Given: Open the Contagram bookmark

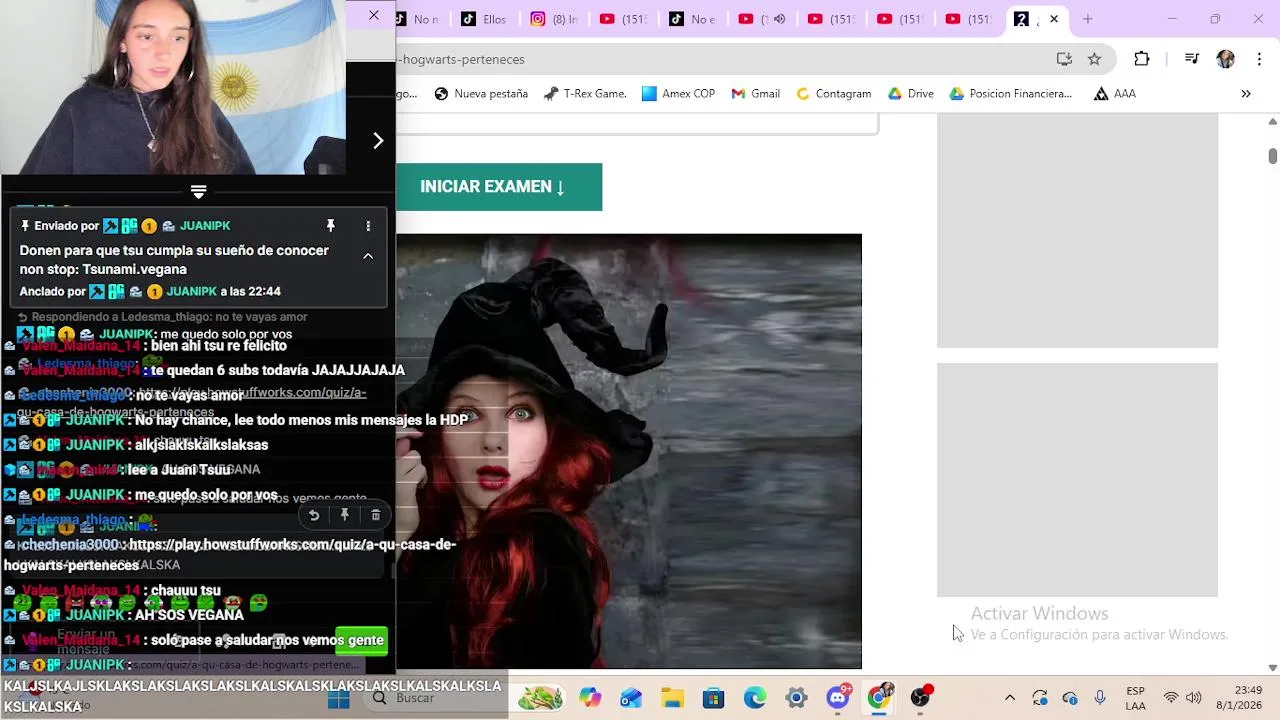Looking at the screenshot, I should point(833,94).
